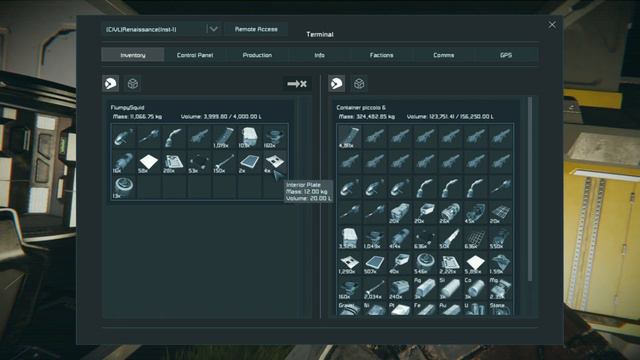The width and height of the screenshot is (640, 360).
Task: Click the FlumpySquid inventory name
Action: point(127,108)
